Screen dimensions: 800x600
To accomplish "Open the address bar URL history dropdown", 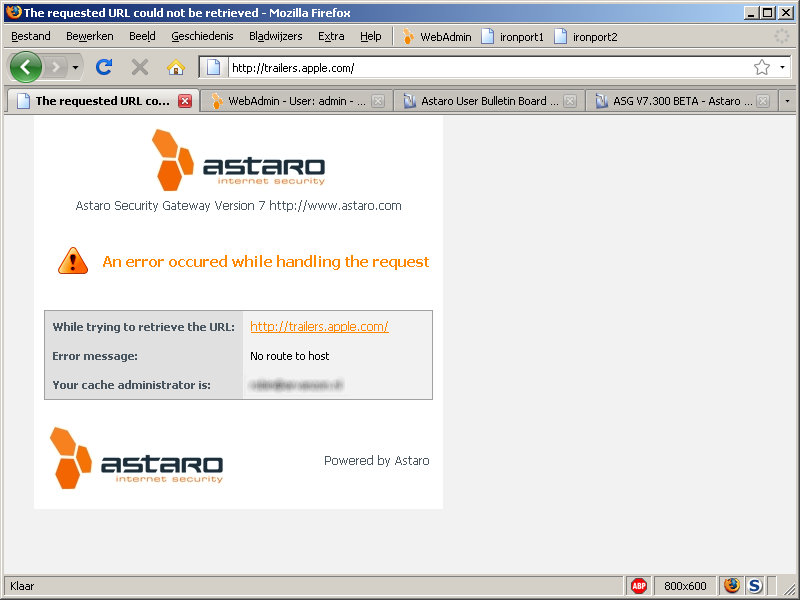I will pyautogui.click(x=782, y=67).
